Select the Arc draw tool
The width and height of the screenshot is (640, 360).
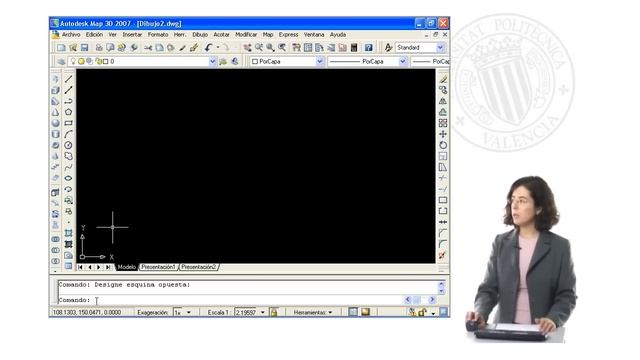[68, 134]
